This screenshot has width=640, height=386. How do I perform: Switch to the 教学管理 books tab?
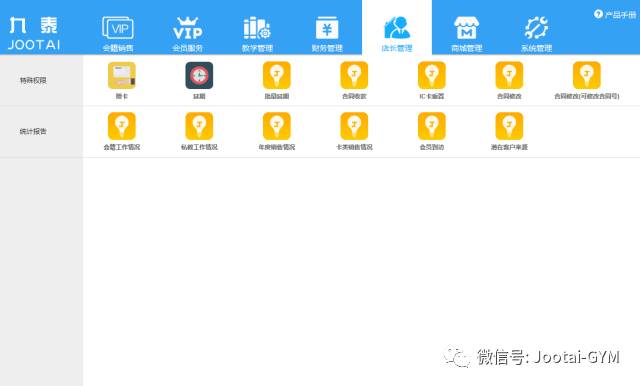(257, 33)
